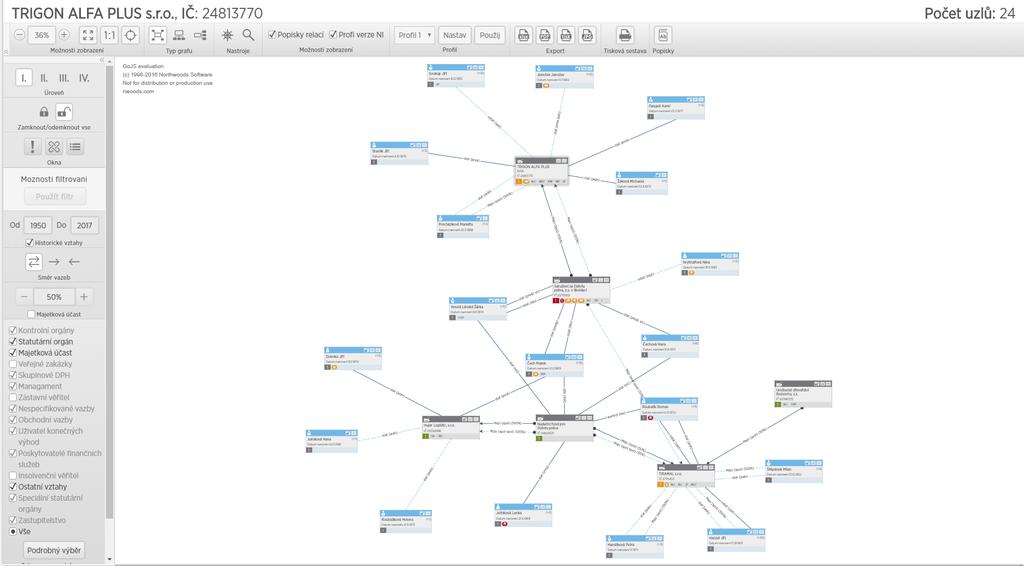Click the starburst tool under Nastroje

click(x=227, y=35)
